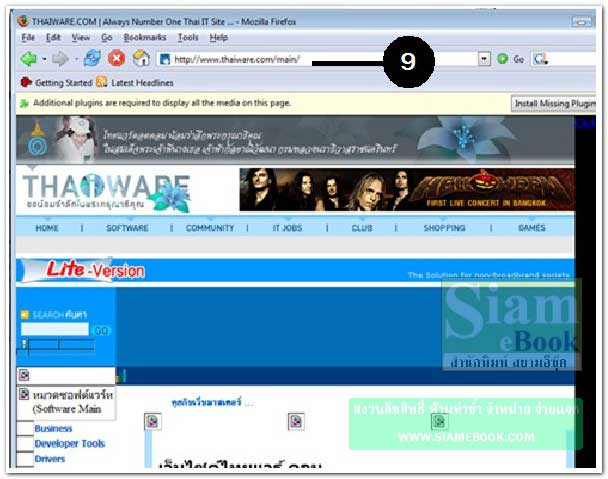Select CLUB in site navigation
The width and height of the screenshot is (608, 479).
coord(362,228)
